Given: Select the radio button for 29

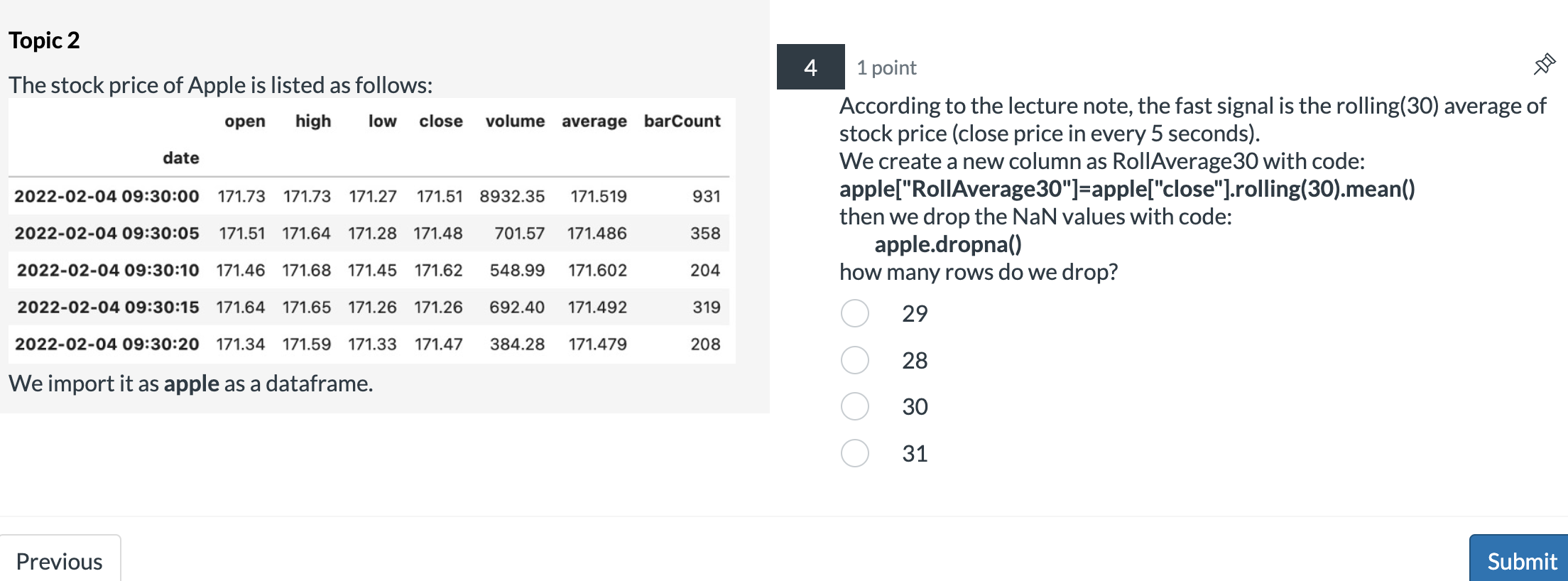Looking at the screenshot, I should (x=854, y=313).
